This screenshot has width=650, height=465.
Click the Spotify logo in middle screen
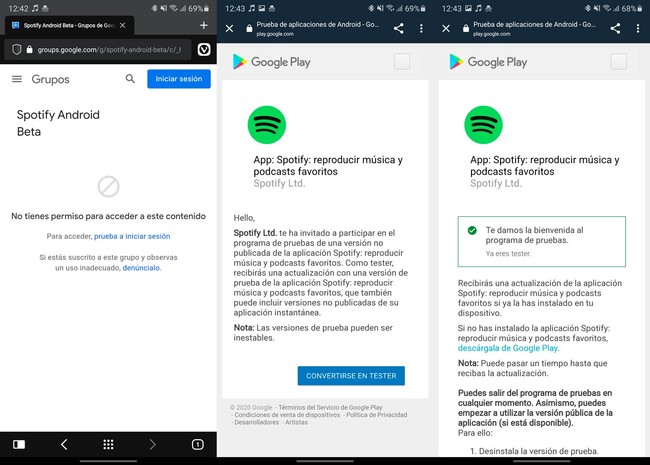coord(267,125)
